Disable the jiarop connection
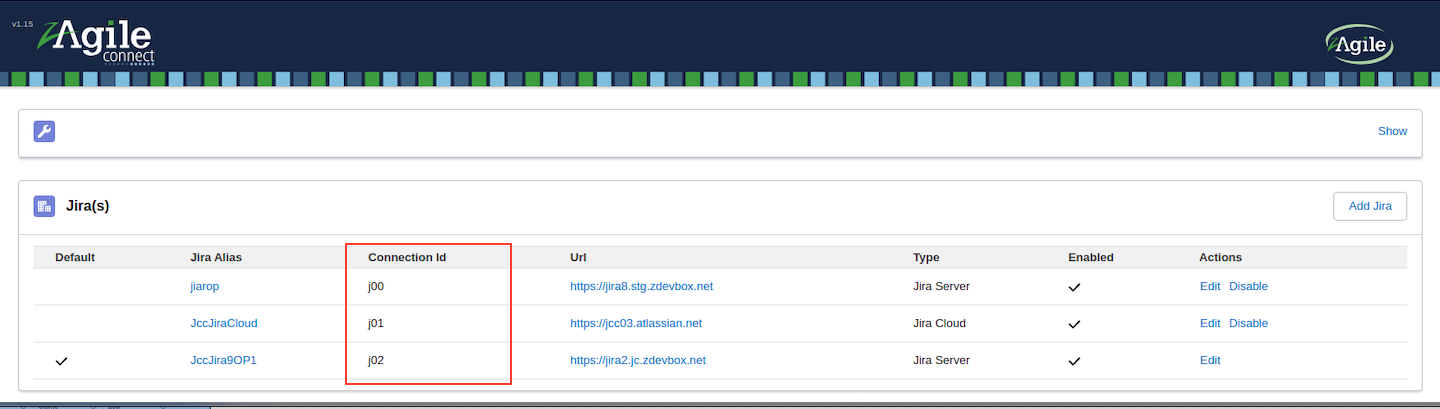 click(1248, 286)
